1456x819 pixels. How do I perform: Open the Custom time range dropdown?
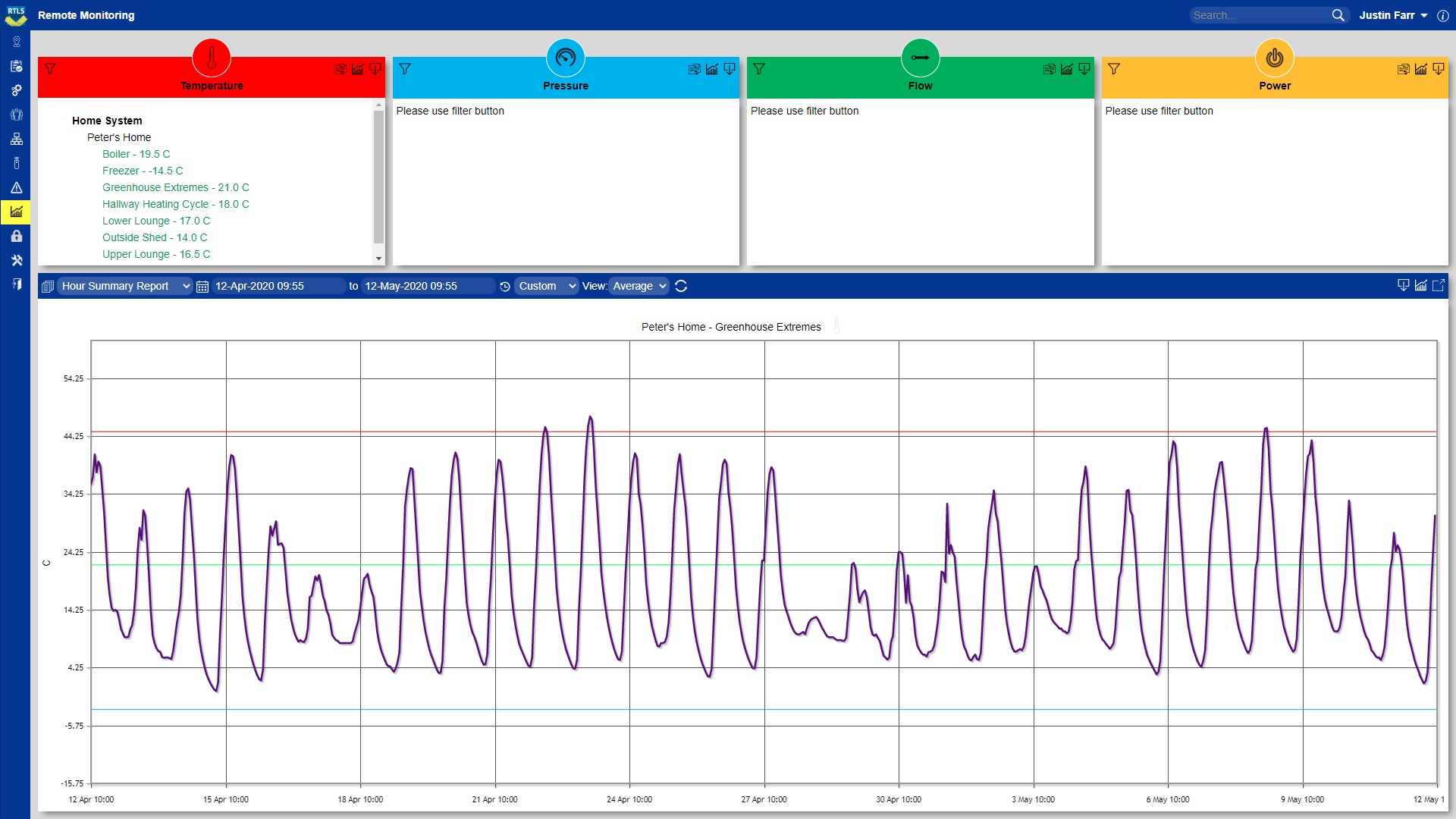pyautogui.click(x=546, y=286)
